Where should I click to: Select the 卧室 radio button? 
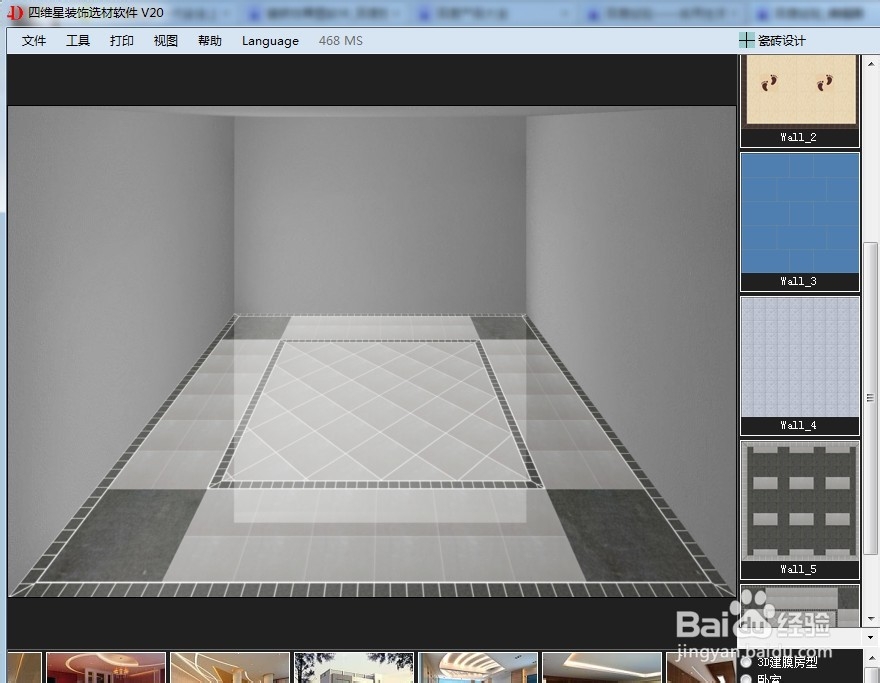pyautogui.click(x=746, y=679)
